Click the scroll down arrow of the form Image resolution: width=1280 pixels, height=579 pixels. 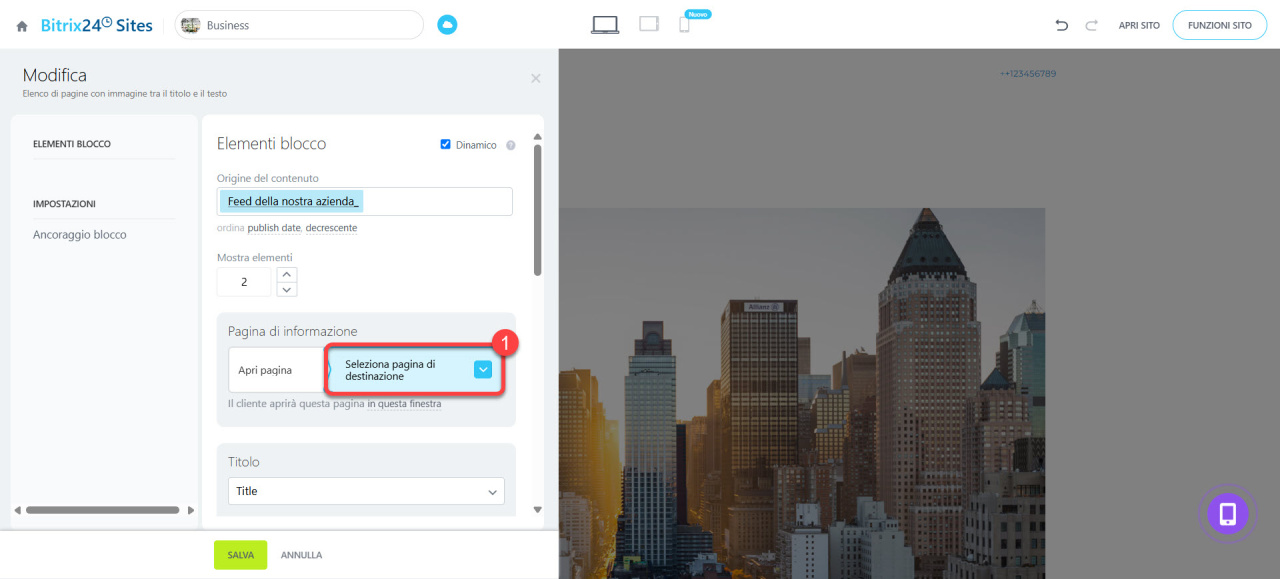pyautogui.click(x=538, y=510)
